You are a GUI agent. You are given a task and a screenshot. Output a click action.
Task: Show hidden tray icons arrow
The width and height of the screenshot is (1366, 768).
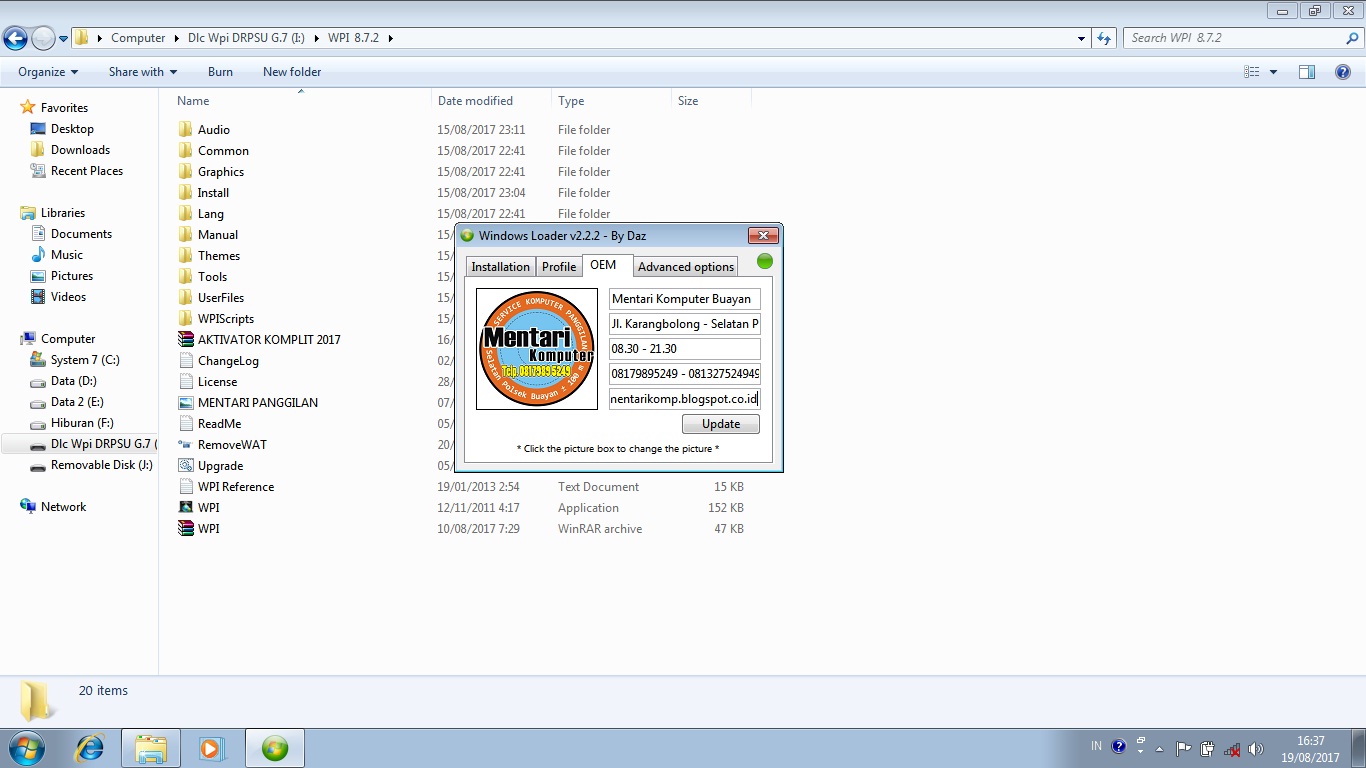click(x=1159, y=748)
